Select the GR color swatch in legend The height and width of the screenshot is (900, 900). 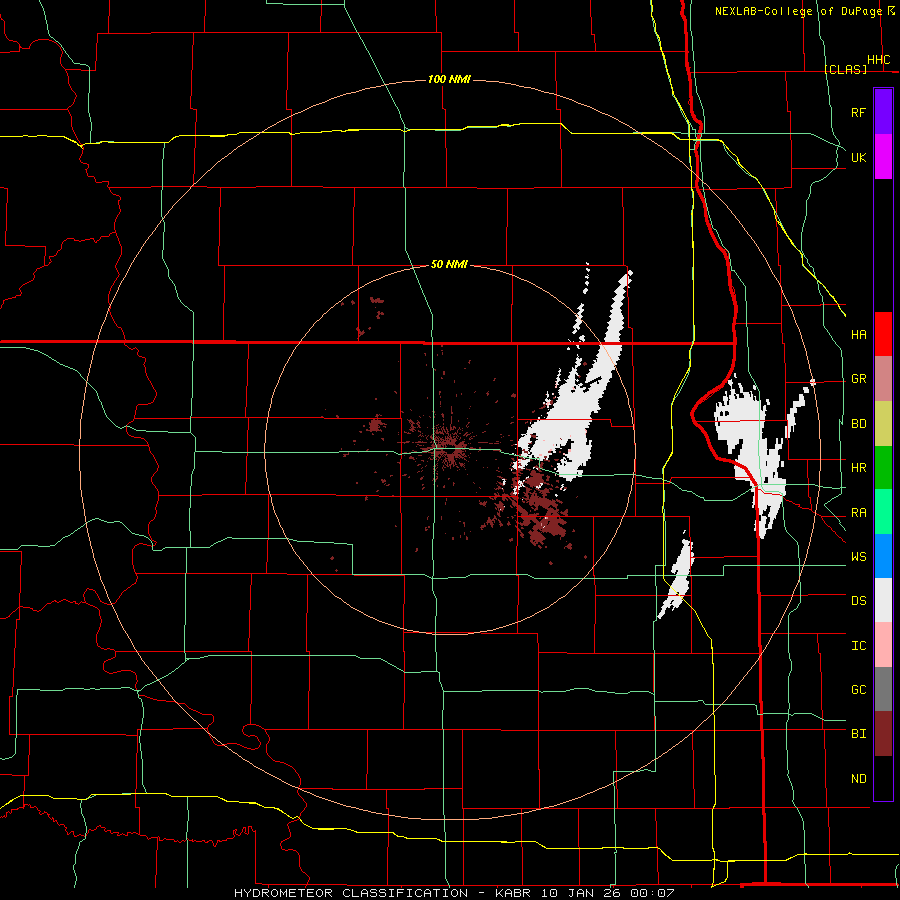883,379
